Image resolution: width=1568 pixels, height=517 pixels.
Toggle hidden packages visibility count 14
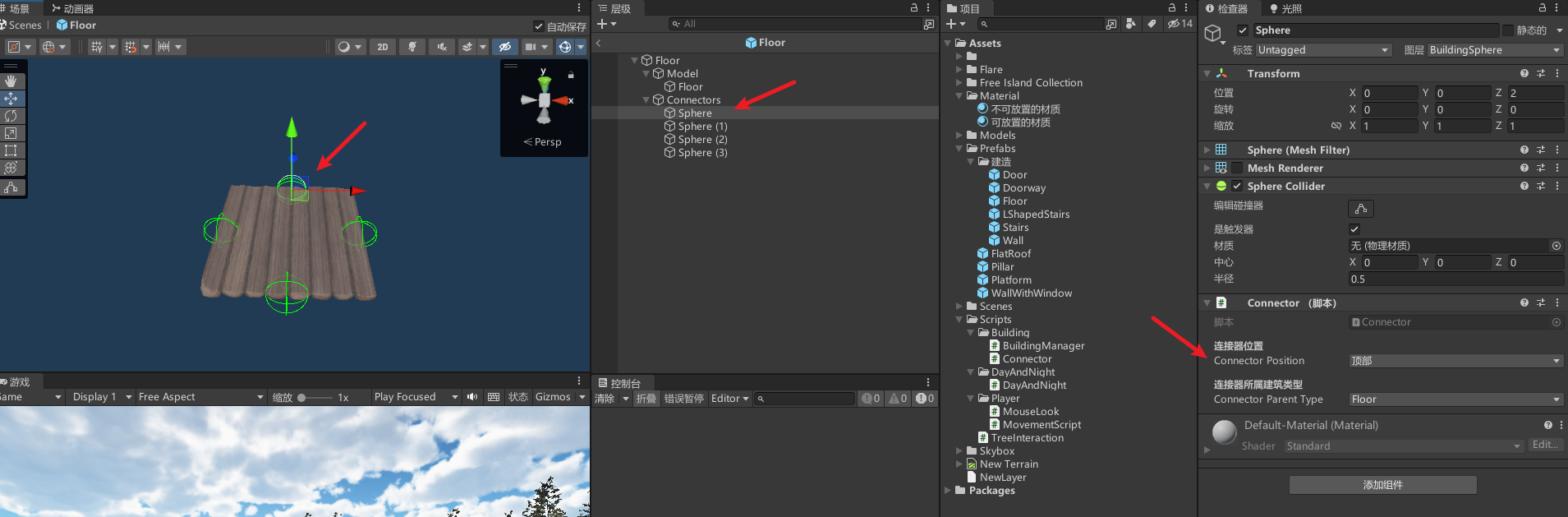(1180, 24)
